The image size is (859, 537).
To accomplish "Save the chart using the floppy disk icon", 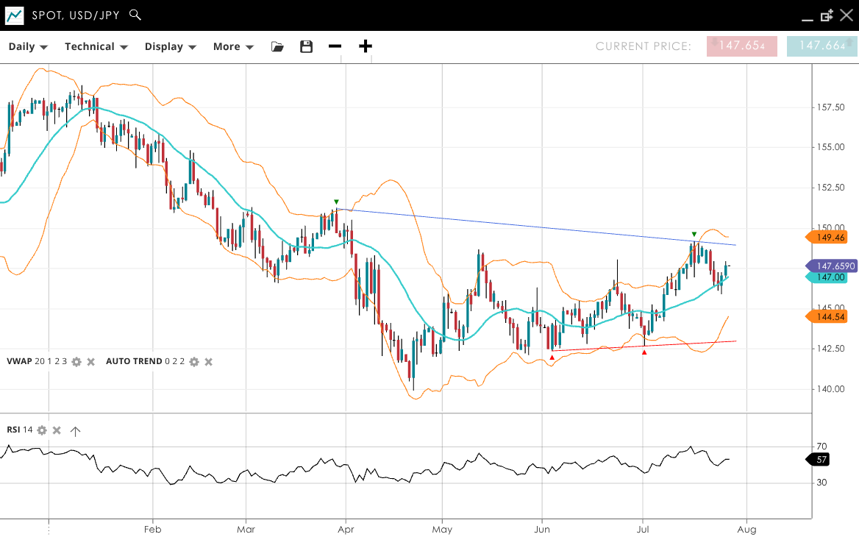I will point(306,47).
